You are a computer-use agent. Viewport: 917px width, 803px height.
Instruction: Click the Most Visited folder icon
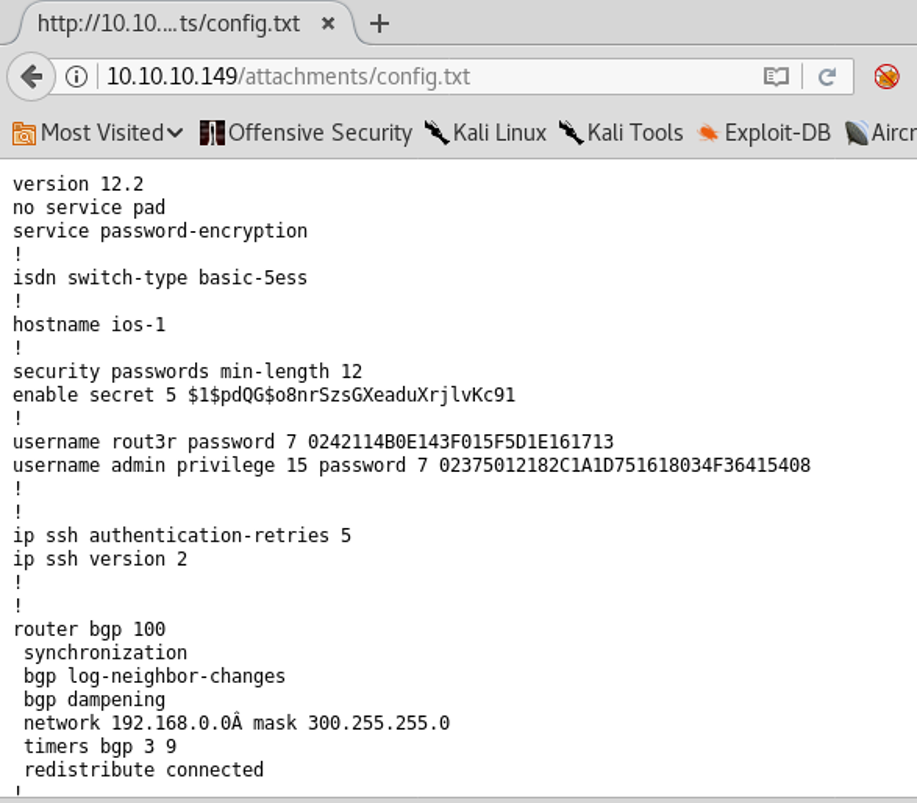tap(24, 133)
